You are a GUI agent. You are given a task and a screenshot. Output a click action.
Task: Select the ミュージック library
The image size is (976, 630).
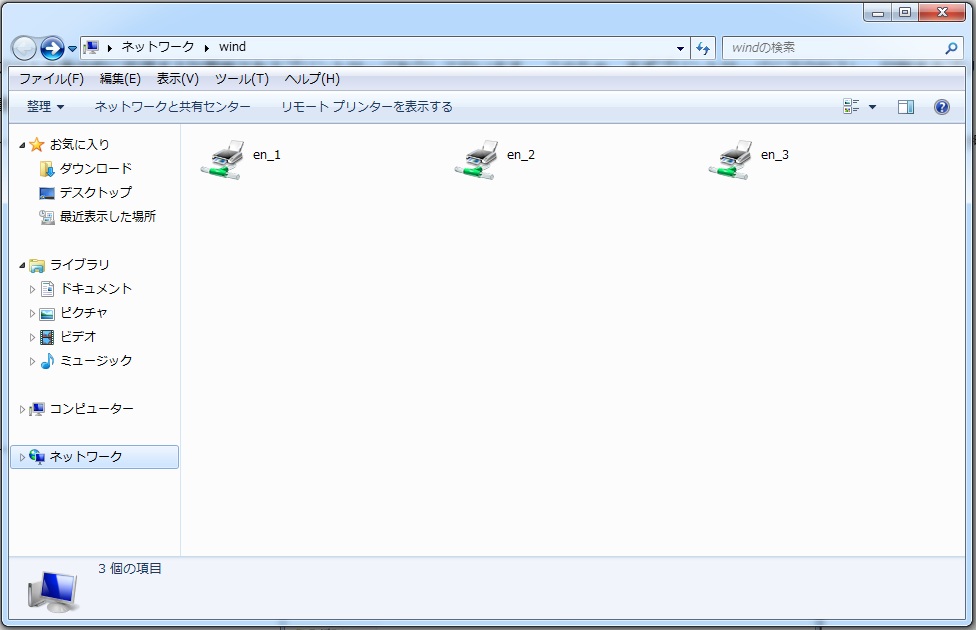(96, 360)
